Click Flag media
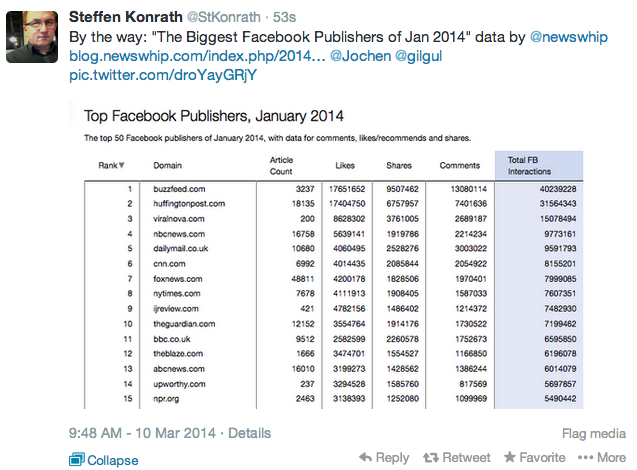This screenshot has height=470, width=637. click(594, 433)
